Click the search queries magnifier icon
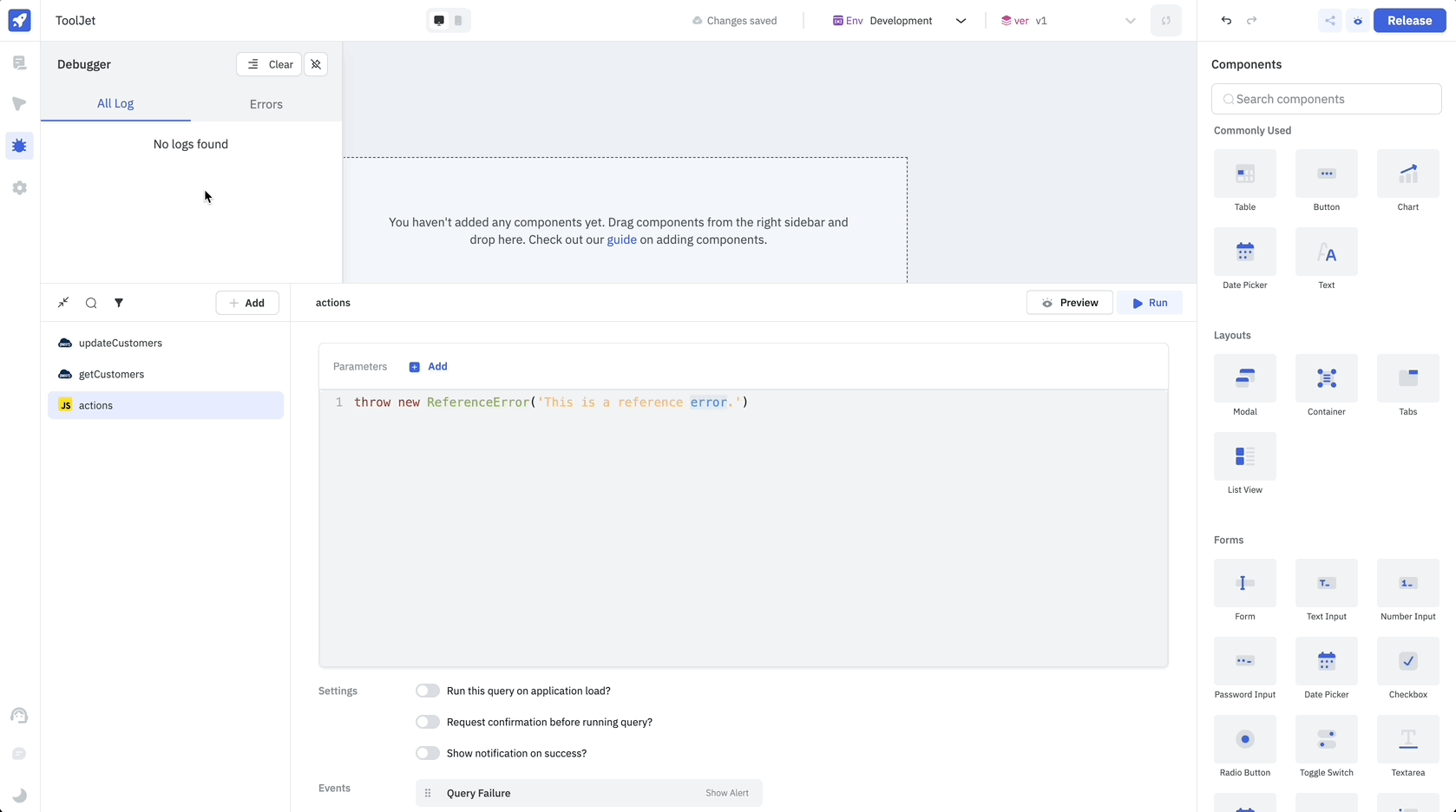The height and width of the screenshot is (812, 1456). pyautogui.click(x=91, y=303)
